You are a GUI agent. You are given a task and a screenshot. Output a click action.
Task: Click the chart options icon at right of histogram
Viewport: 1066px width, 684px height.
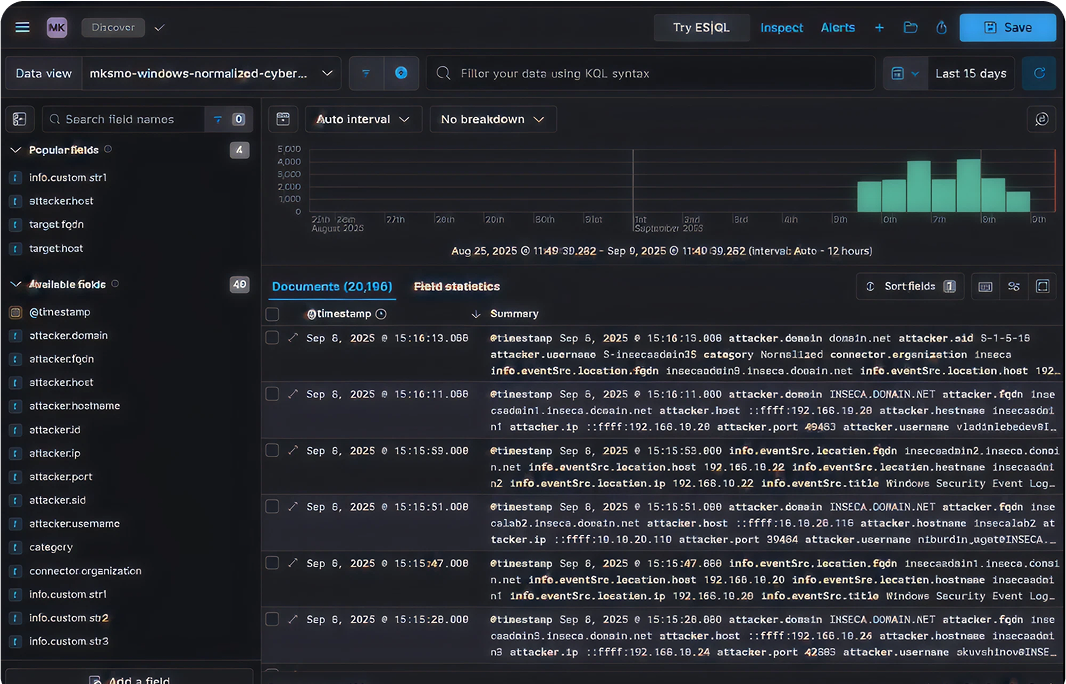point(1041,119)
